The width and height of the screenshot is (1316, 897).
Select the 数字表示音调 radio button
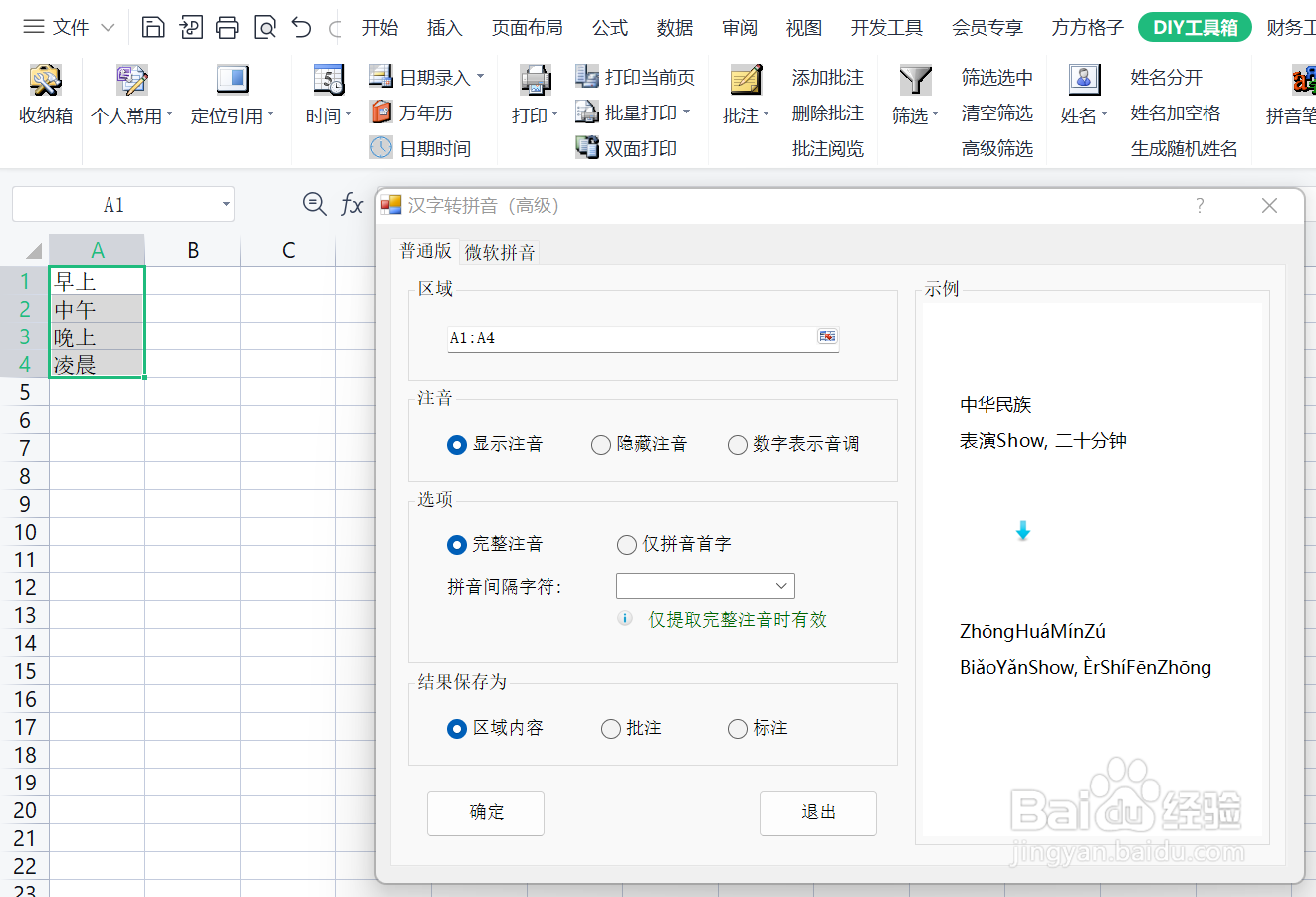738,445
